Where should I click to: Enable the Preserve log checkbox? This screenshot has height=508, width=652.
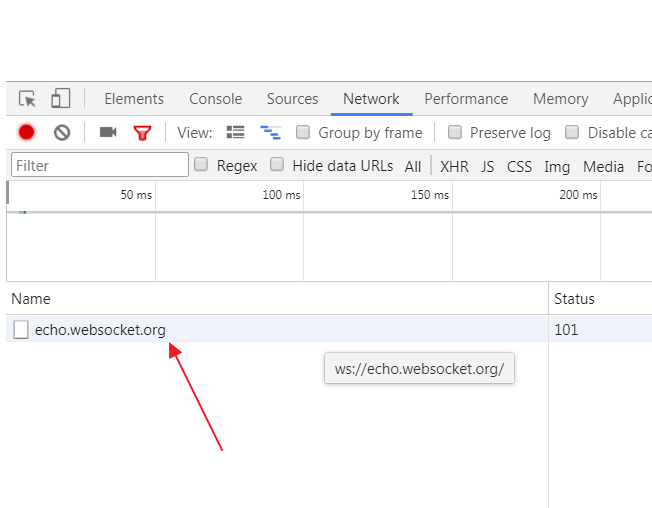pos(455,132)
